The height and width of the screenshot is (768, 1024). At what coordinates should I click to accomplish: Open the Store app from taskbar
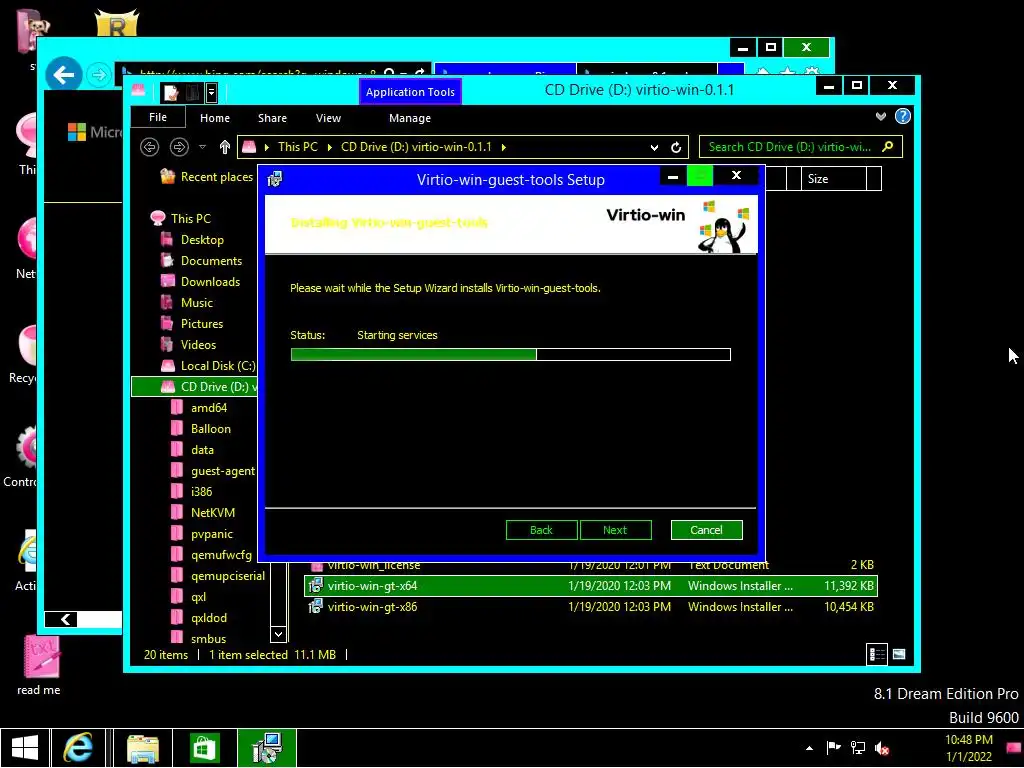pos(204,748)
